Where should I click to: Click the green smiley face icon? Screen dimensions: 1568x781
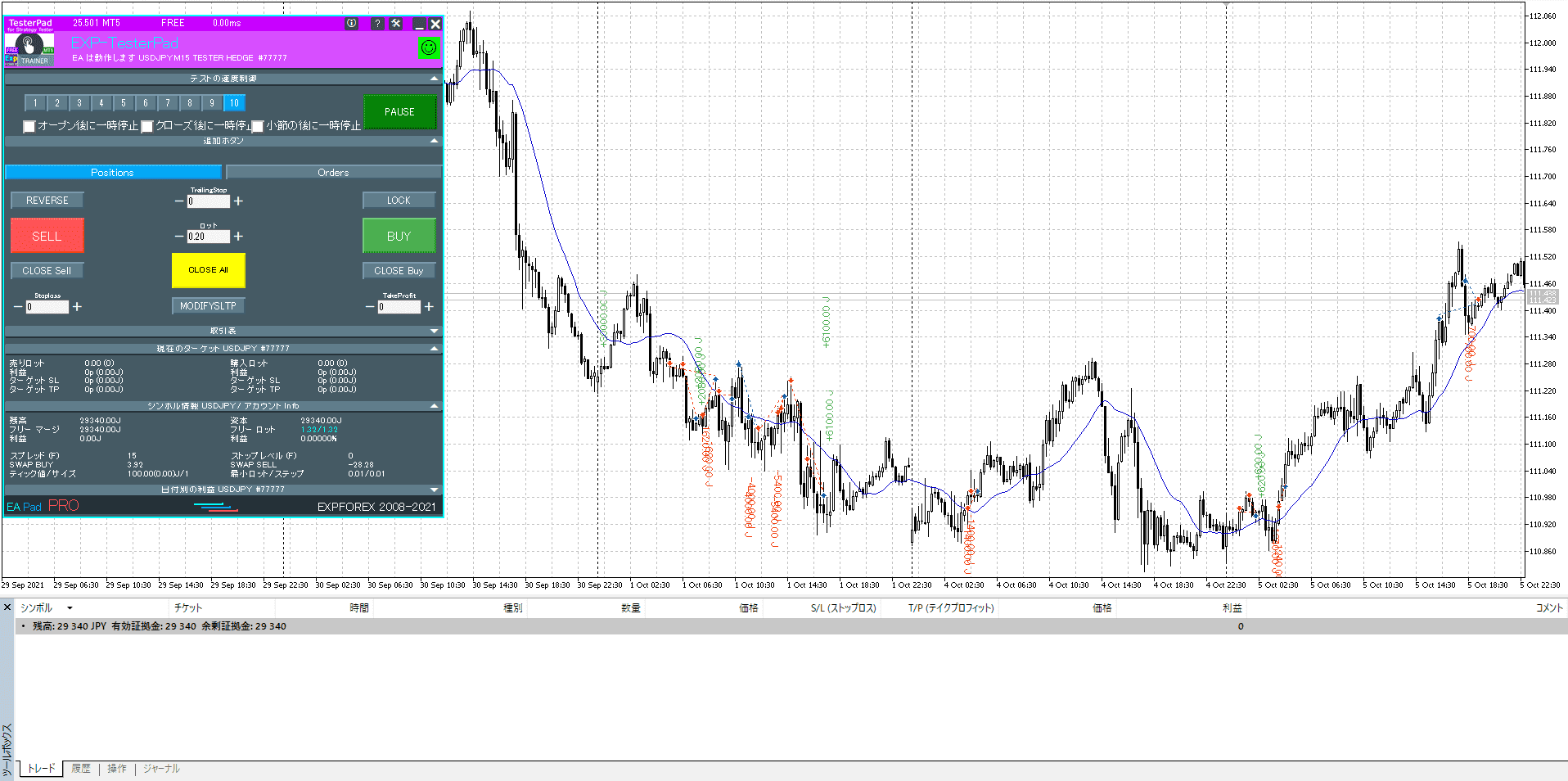point(428,48)
